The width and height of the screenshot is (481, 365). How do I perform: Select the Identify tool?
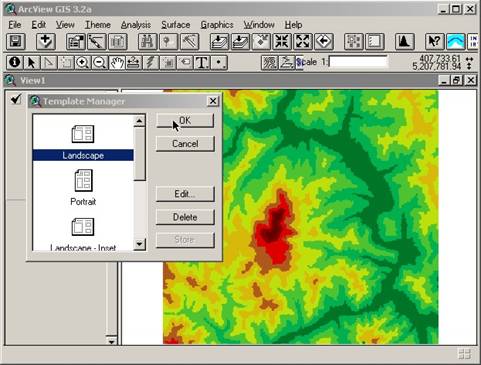point(15,62)
